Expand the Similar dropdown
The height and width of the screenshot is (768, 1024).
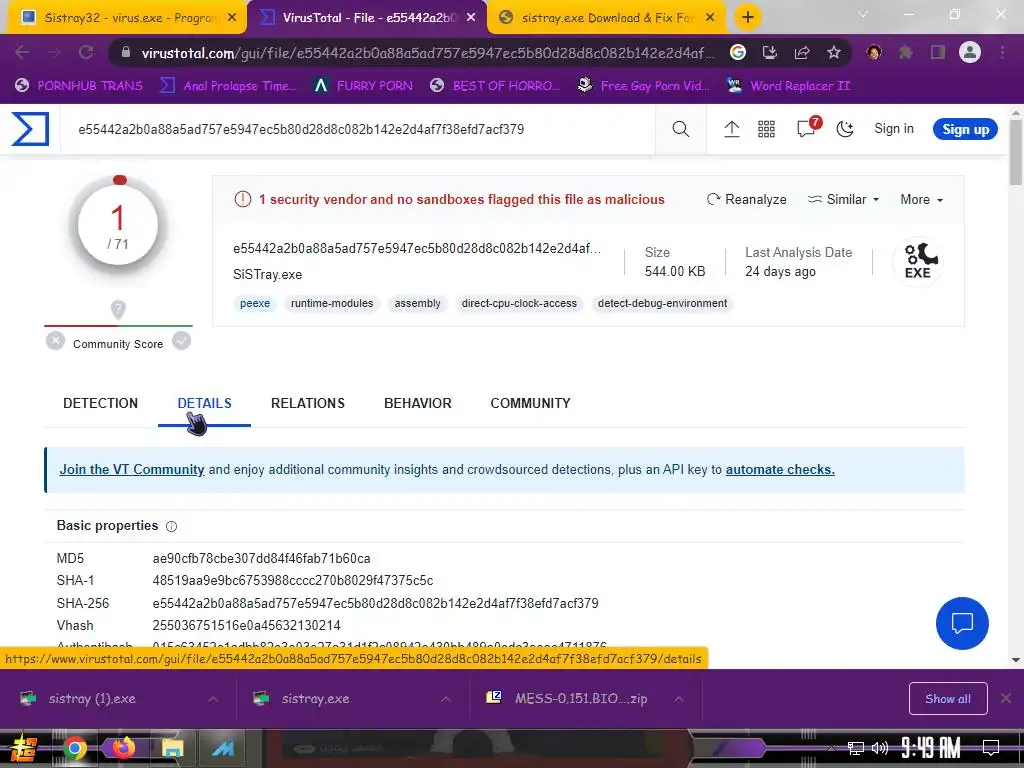(843, 199)
